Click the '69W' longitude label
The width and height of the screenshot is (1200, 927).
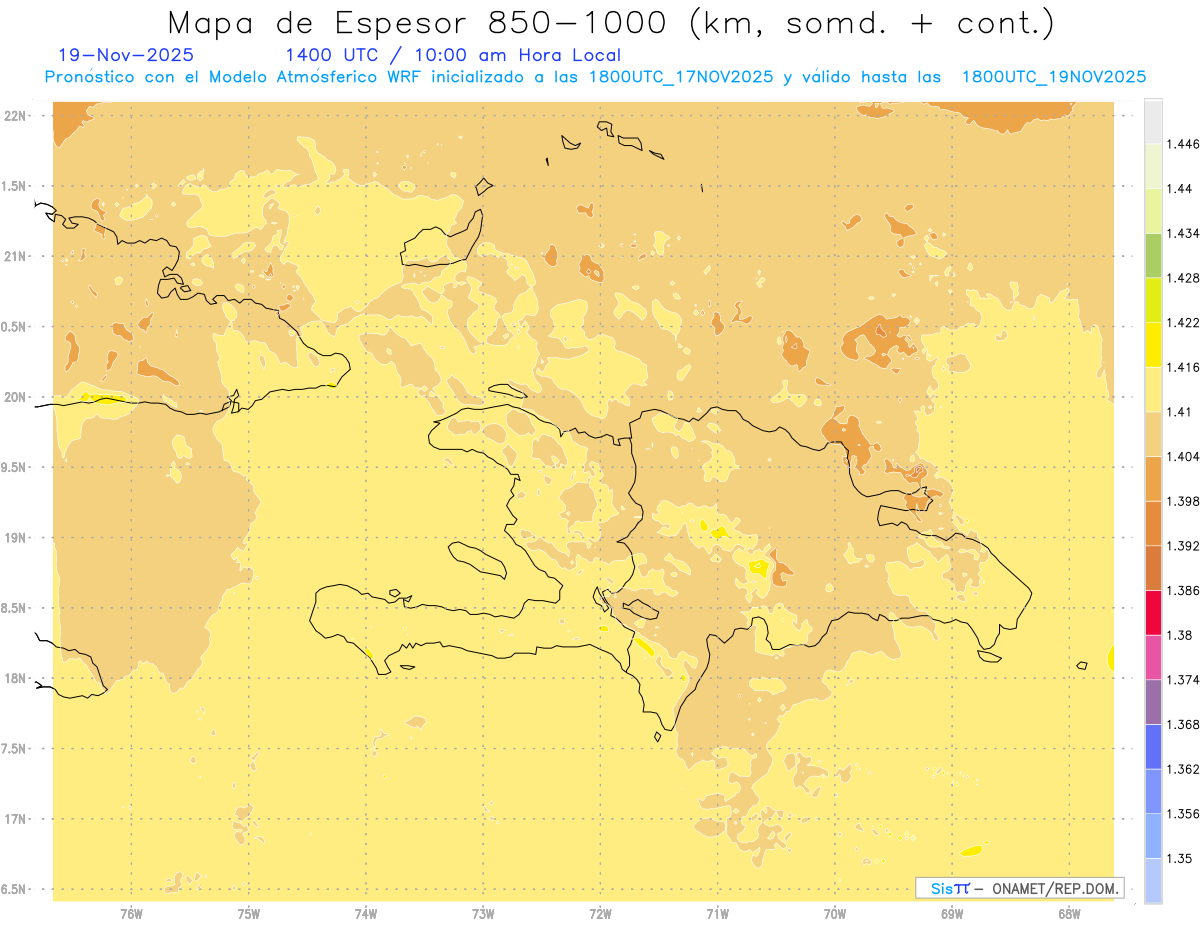pos(952,914)
